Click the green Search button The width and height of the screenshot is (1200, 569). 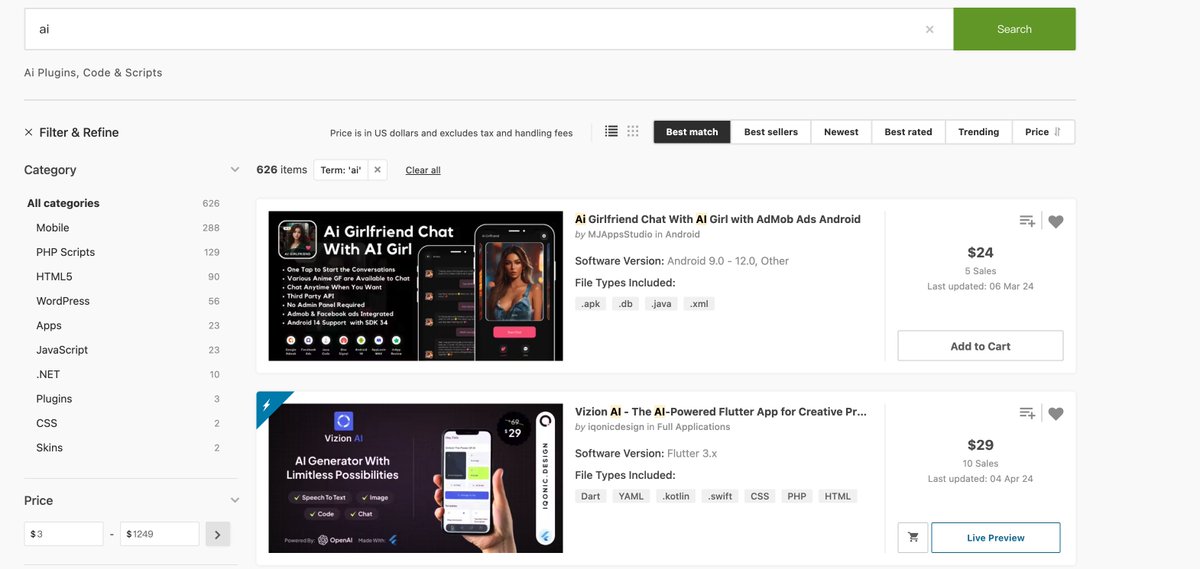tap(1014, 29)
